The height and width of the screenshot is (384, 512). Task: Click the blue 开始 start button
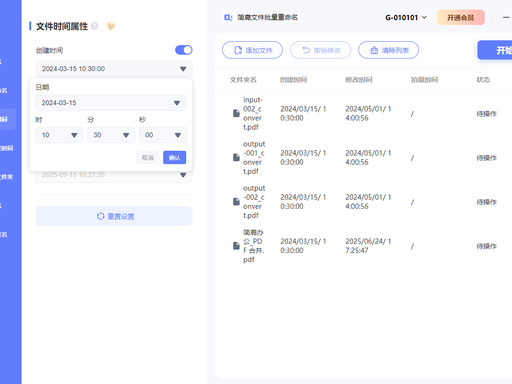click(x=495, y=50)
